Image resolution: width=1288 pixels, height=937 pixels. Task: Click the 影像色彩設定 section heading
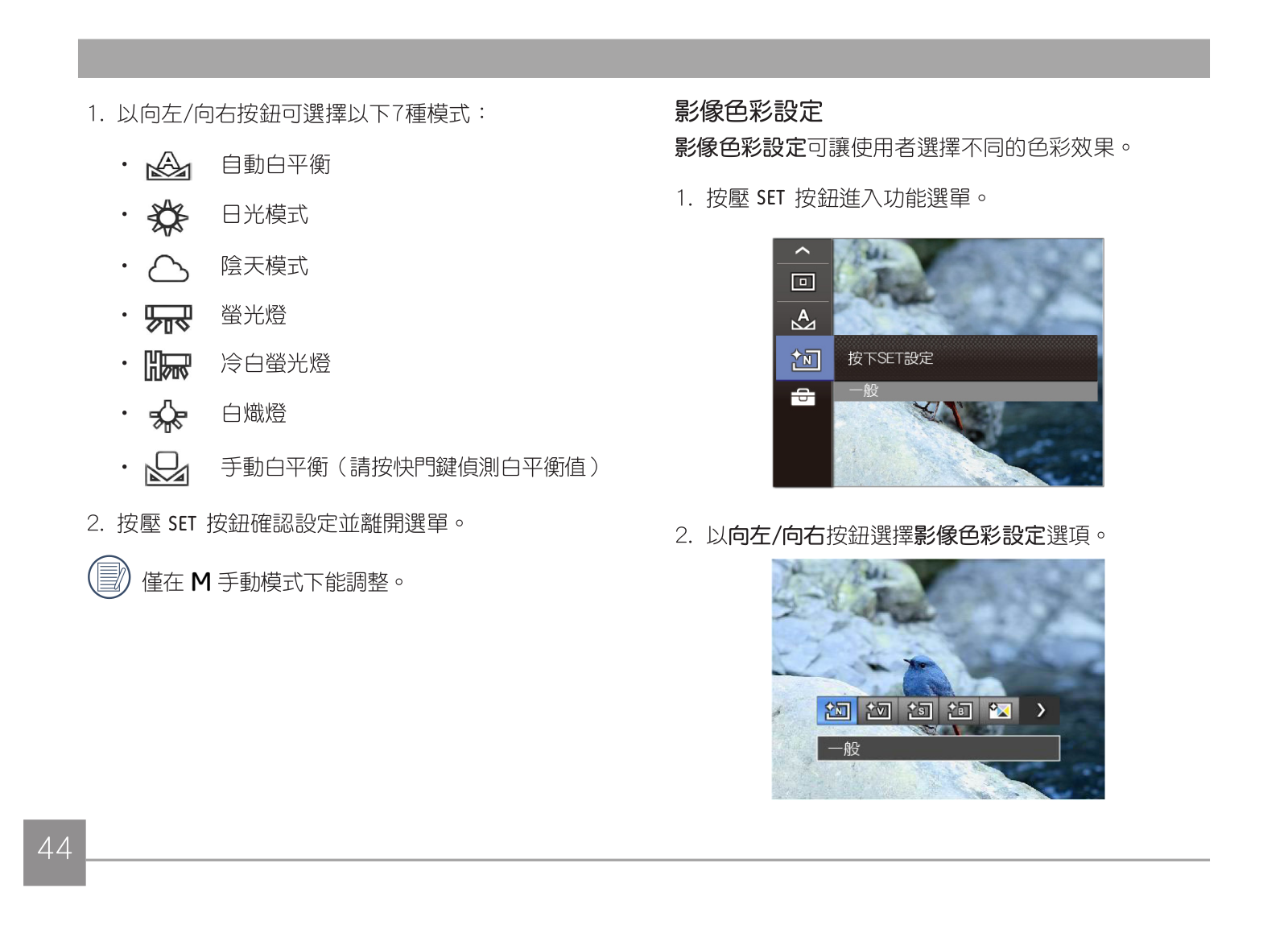pyautogui.click(x=749, y=111)
